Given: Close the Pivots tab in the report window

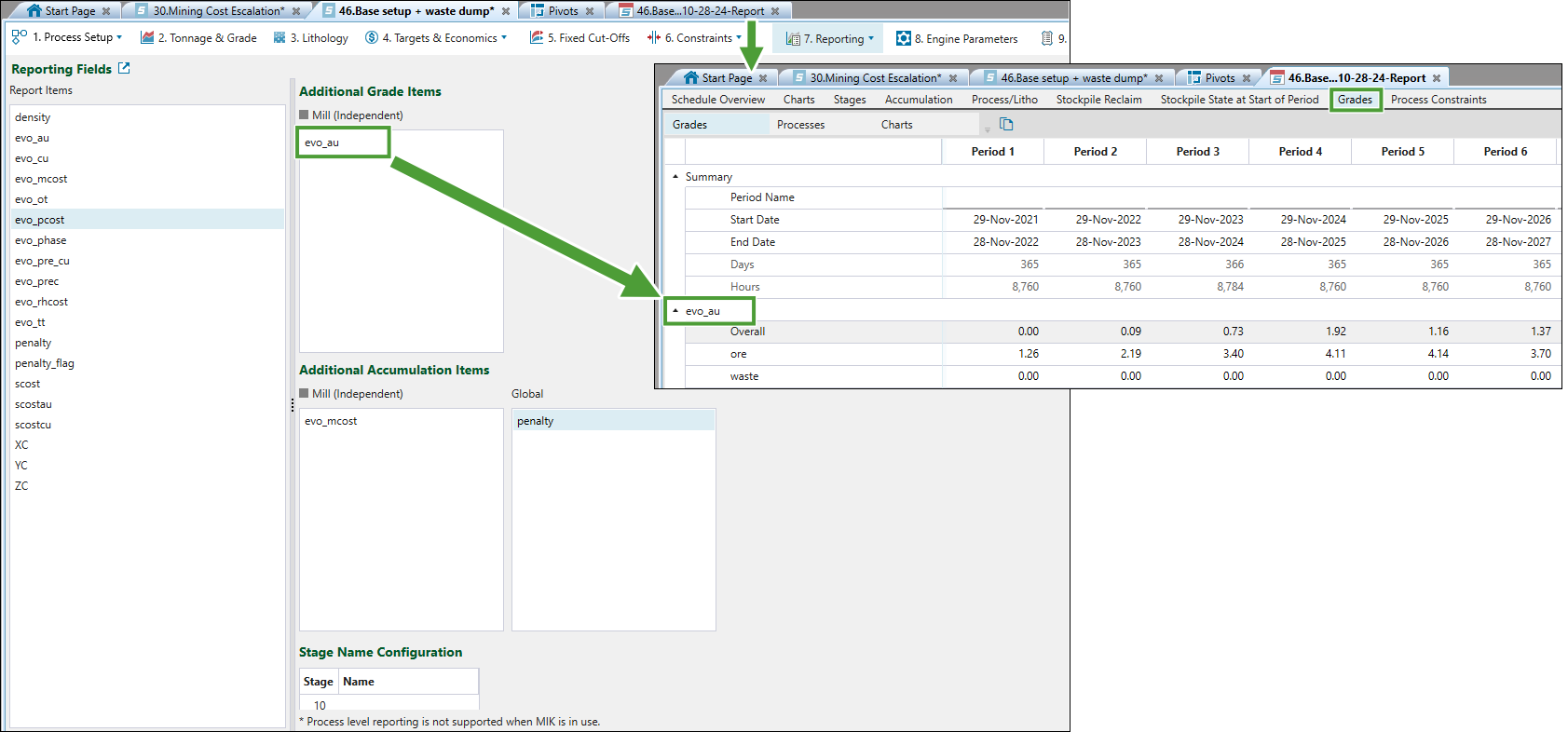Looking at the screenshot, I should pos(1247,78).
